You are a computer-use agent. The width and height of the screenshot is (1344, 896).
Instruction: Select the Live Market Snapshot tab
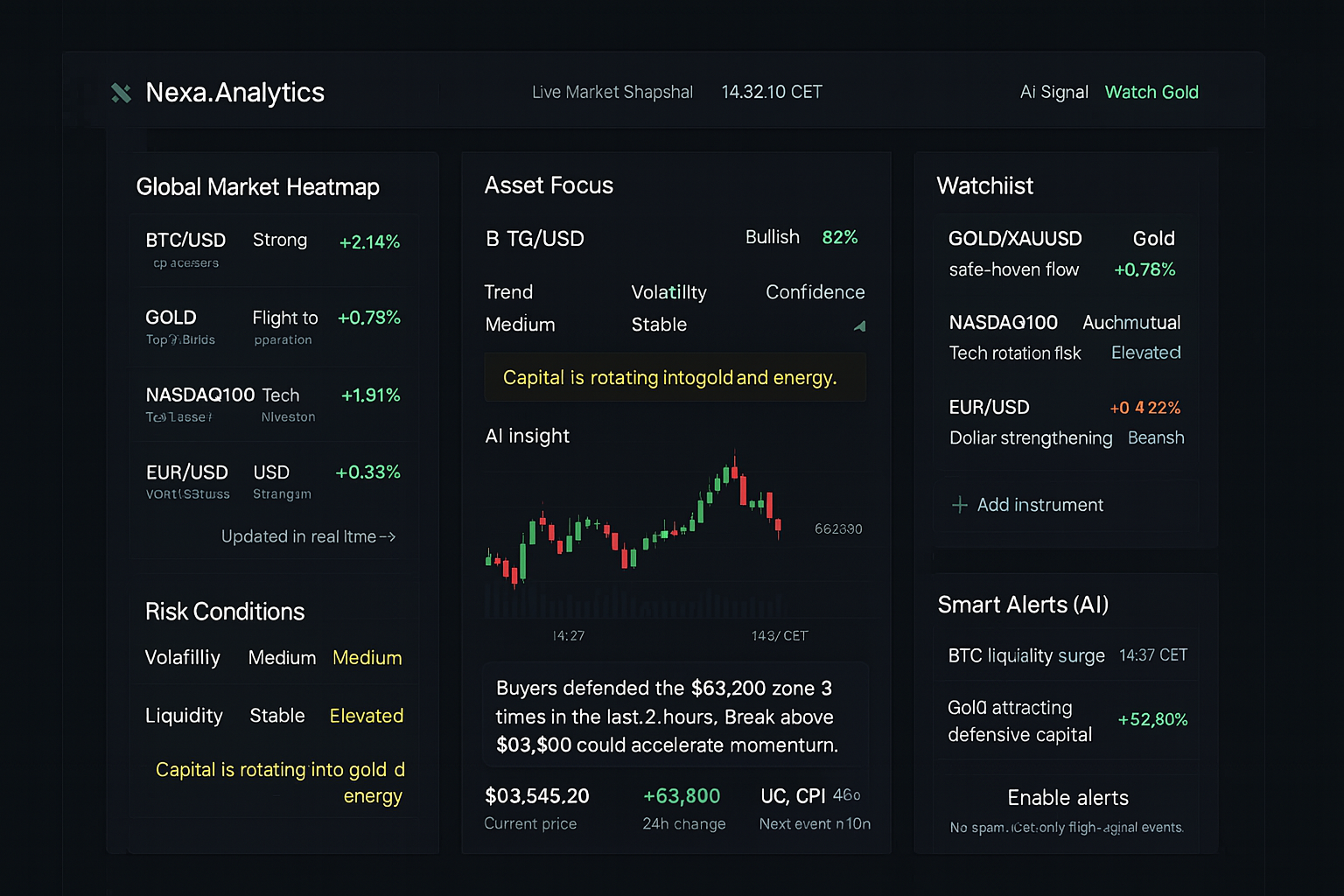pyautogui.click(x=612, y=91)
